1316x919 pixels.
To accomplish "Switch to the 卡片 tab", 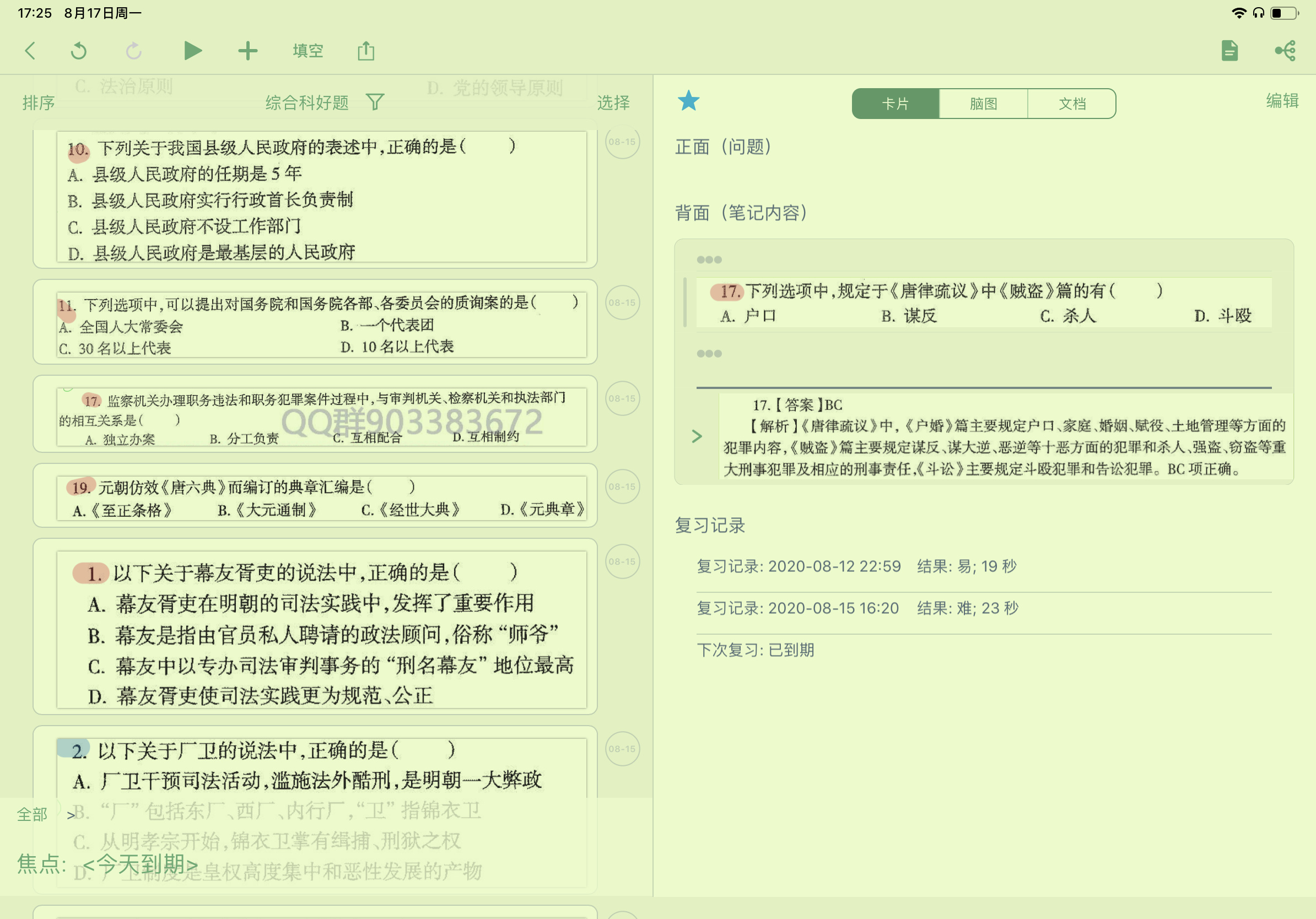I will pyautogui.click(x=896, y=104).
